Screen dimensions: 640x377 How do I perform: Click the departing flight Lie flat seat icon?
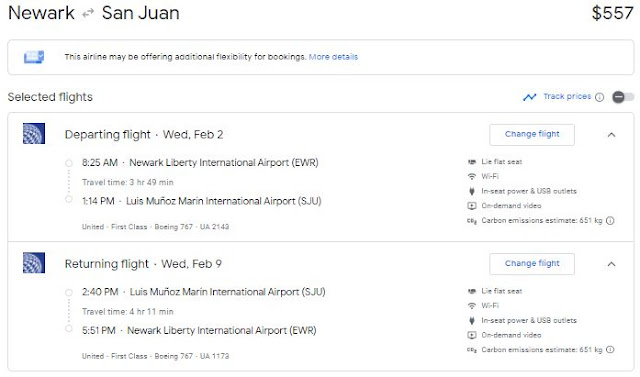[472, 162]
